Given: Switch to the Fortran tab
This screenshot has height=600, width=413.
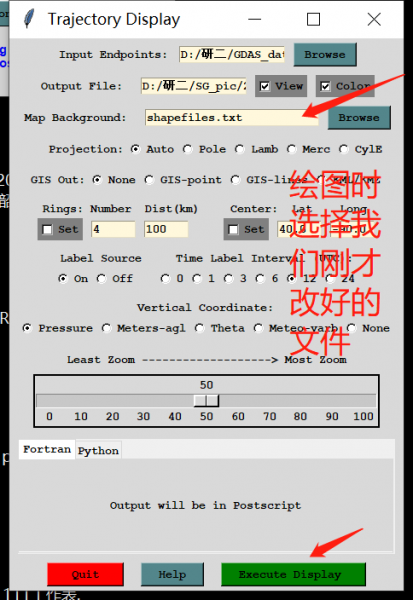Looking at the screenshot, I should pos(47,449).
